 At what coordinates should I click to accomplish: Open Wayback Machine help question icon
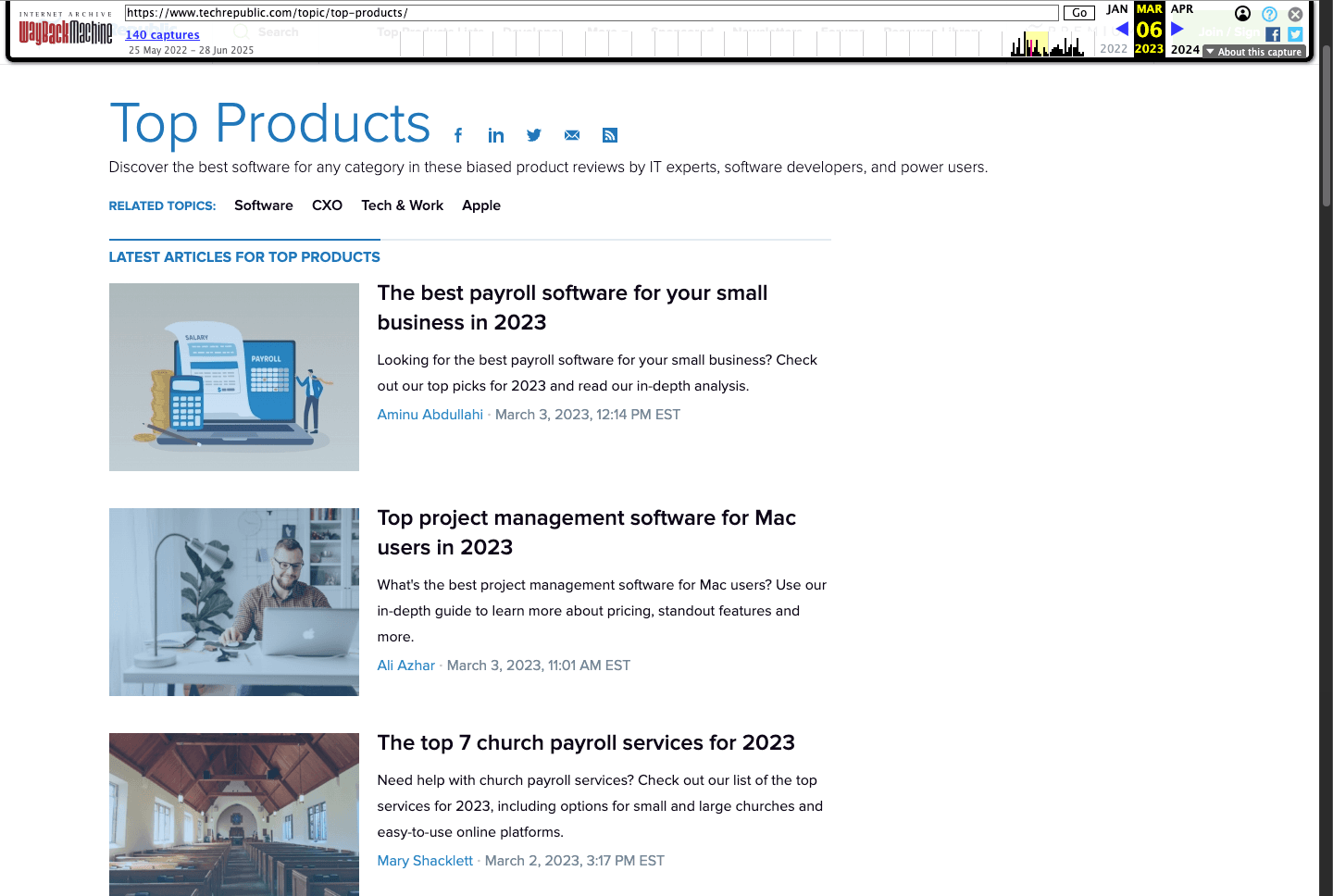click(1269, 14)
